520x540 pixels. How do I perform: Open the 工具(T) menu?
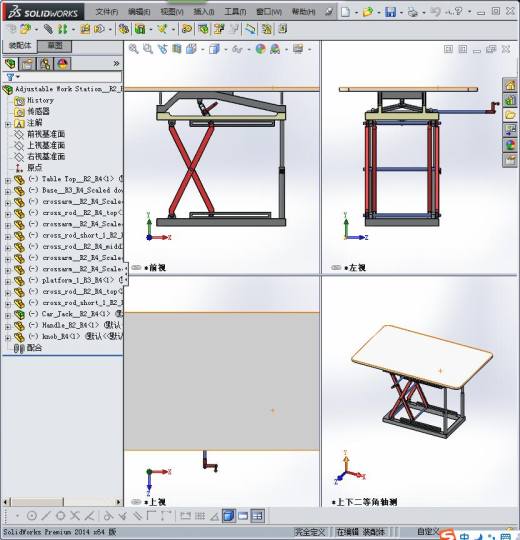point(235,12)
